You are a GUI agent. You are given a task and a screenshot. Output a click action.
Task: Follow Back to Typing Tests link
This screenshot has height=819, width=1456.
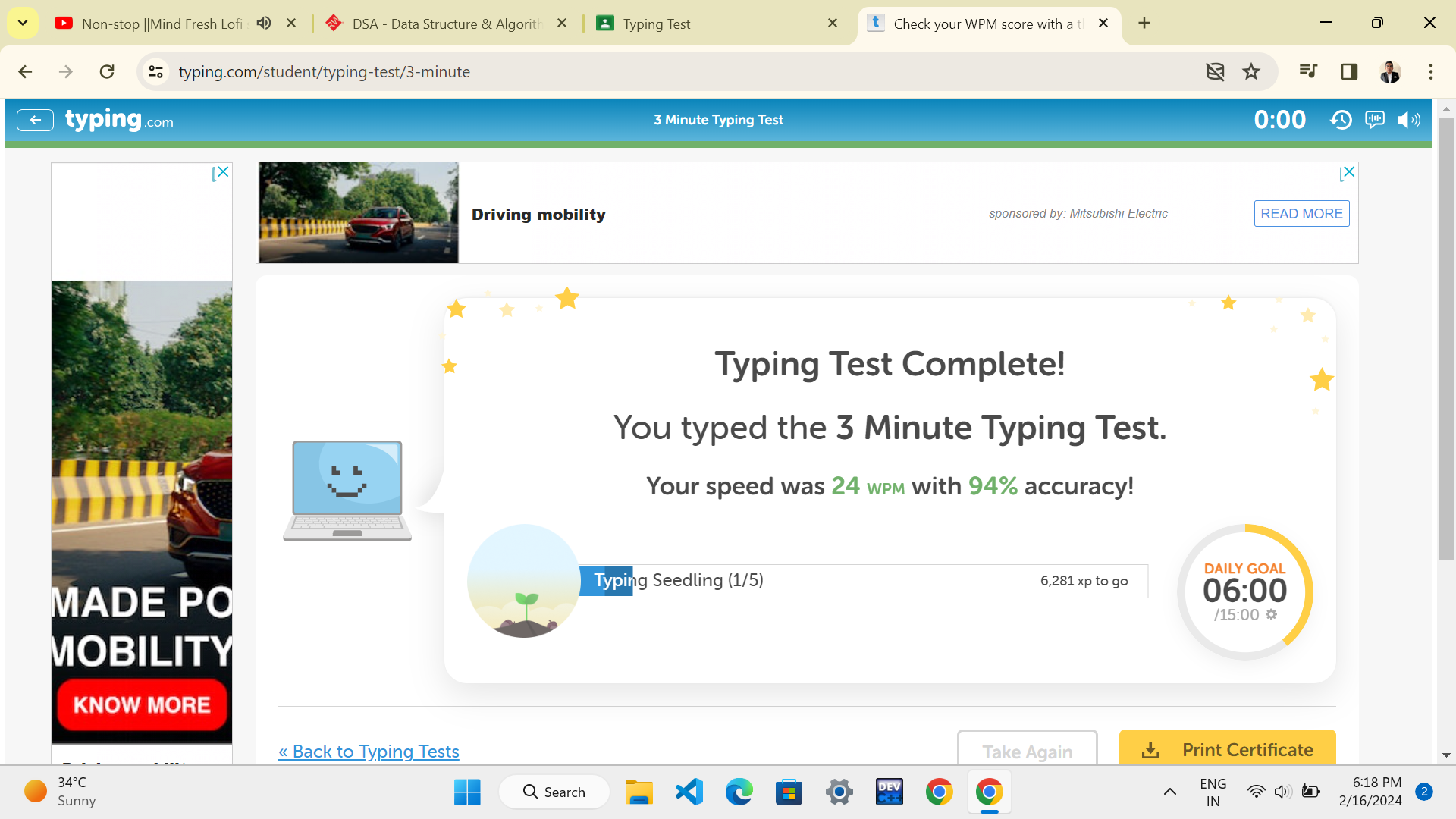(369, 751)
